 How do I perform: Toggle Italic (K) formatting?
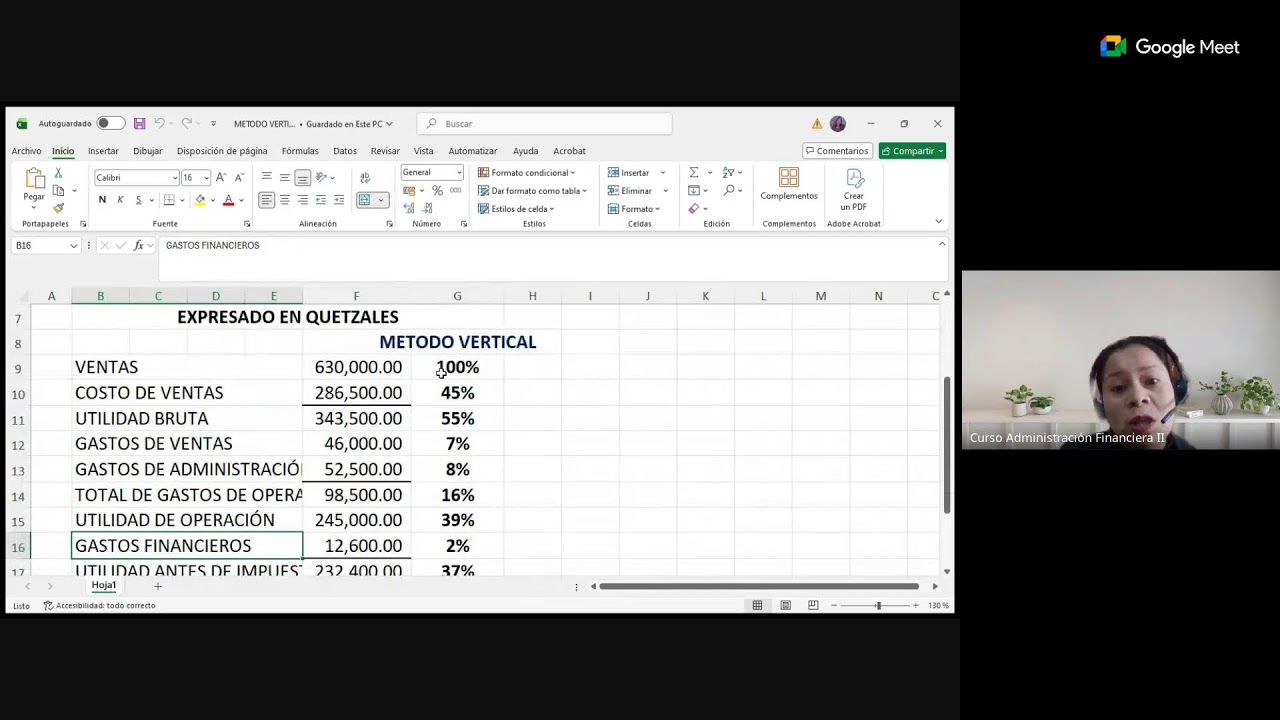click(x=120, y=200)
